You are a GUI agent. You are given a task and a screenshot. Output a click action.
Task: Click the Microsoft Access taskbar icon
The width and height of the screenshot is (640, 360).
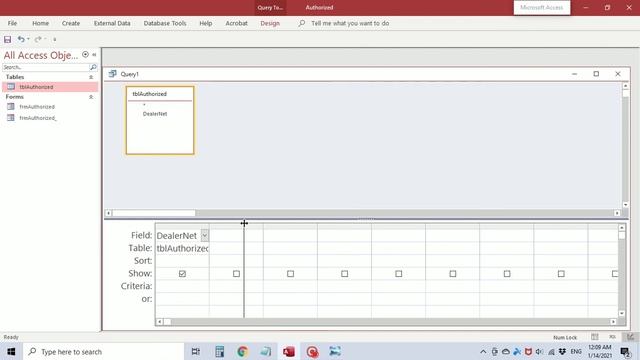point(289,351)
